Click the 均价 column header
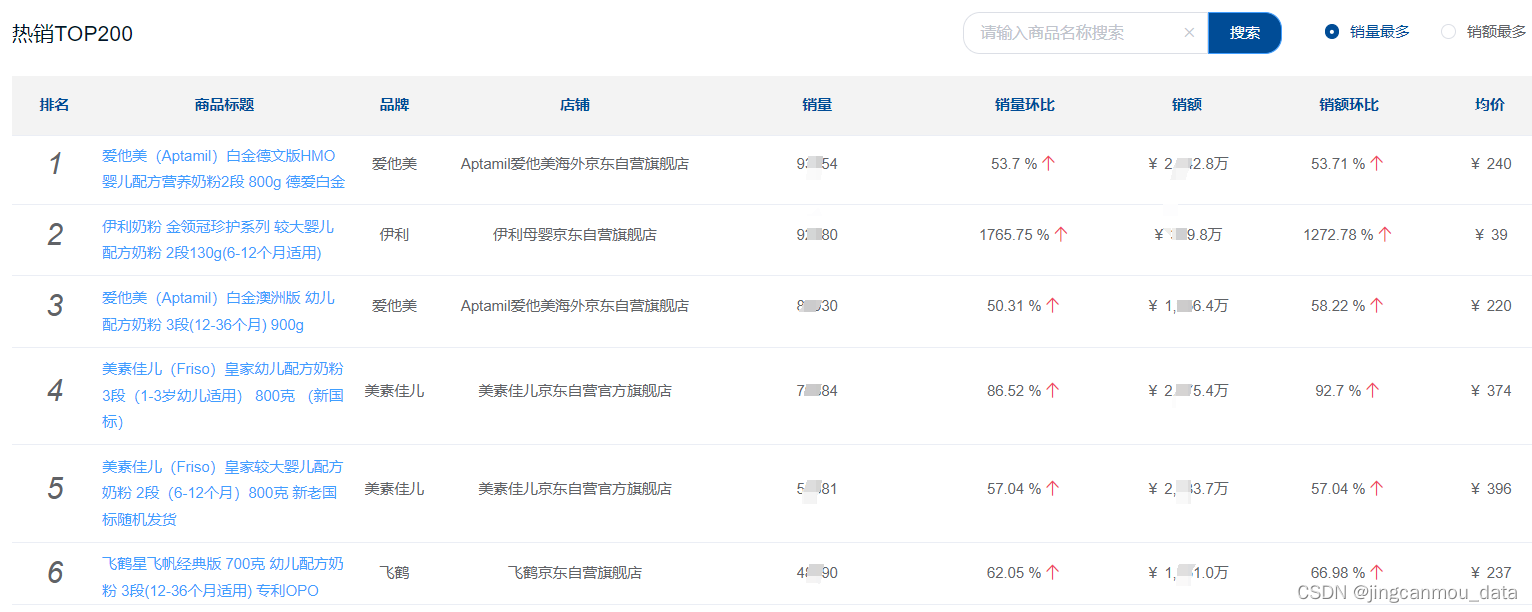The image size is (1532, 612). (1490, 105)
